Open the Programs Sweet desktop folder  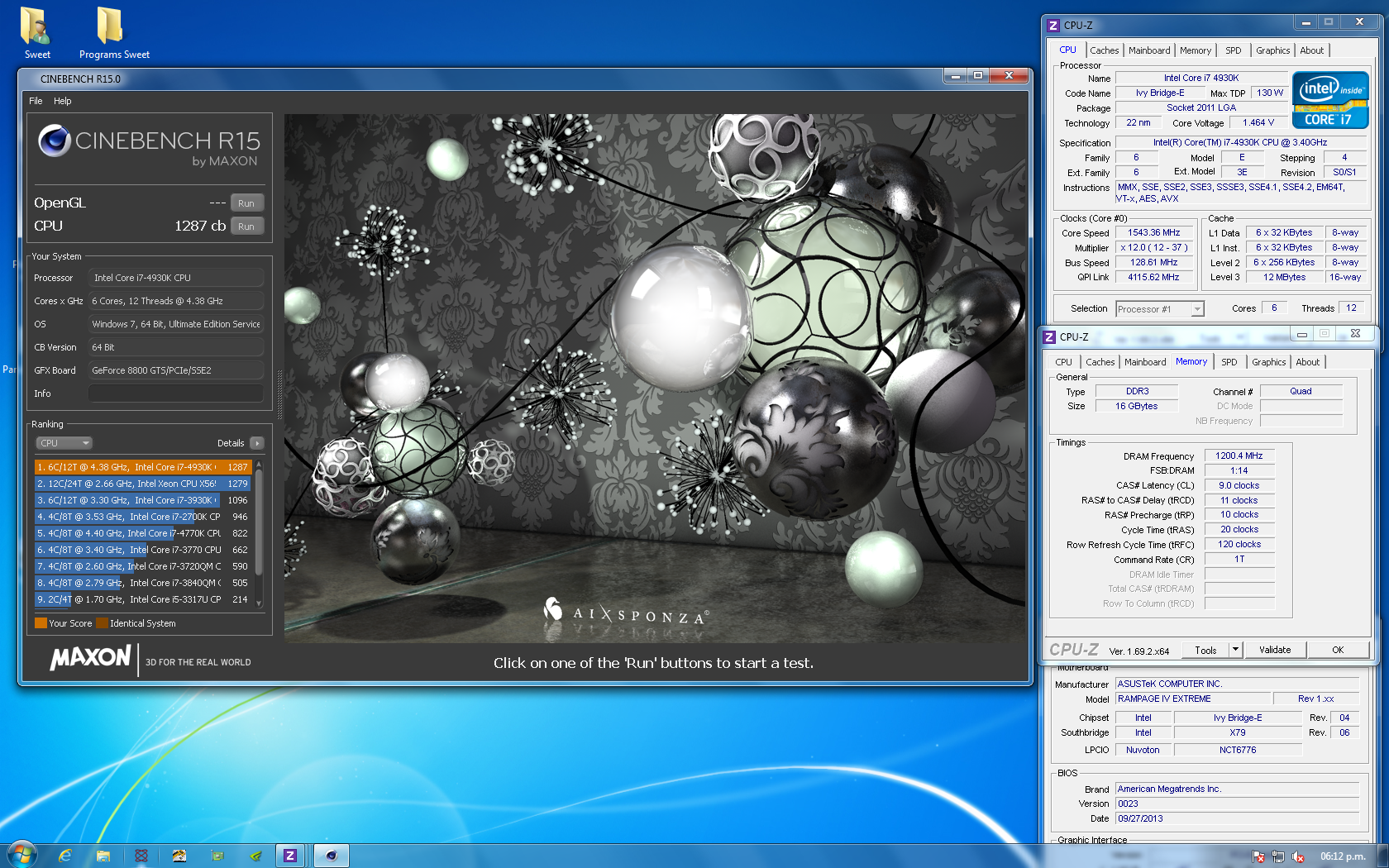(x=114, y=33)
